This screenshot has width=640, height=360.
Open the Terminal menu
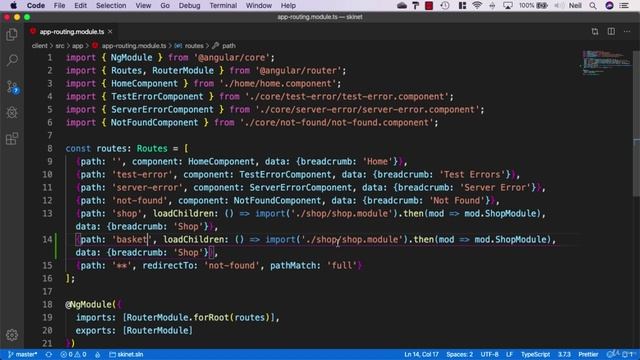[223, 5]
